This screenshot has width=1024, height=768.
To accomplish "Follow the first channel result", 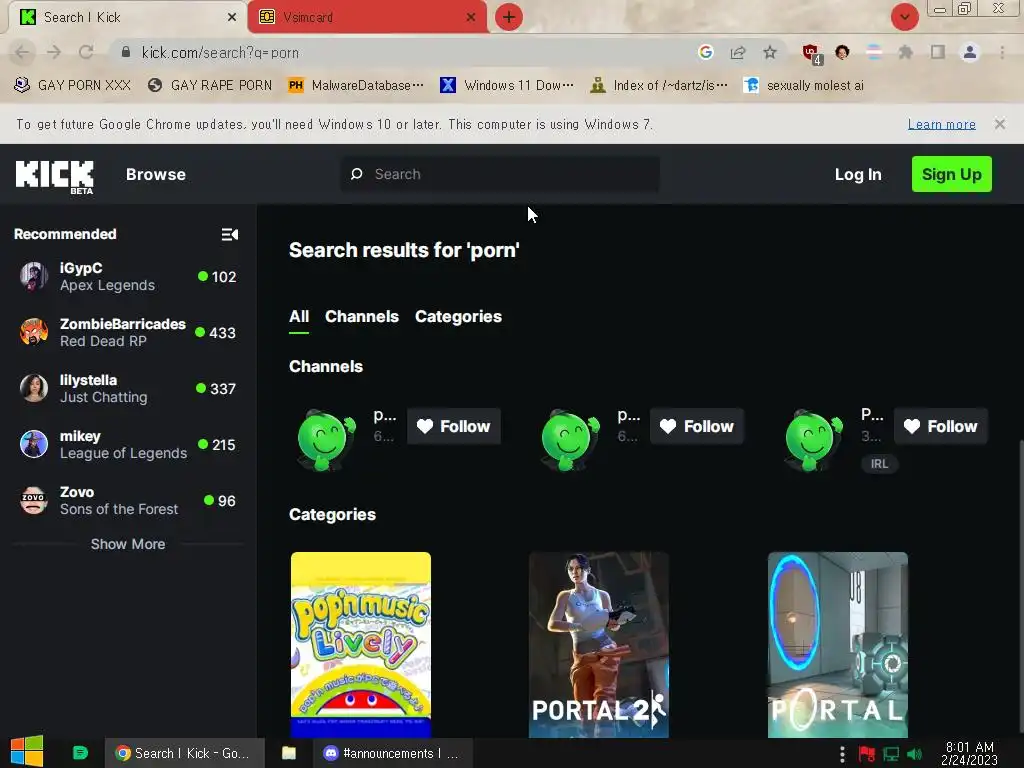I will point(454,426).
